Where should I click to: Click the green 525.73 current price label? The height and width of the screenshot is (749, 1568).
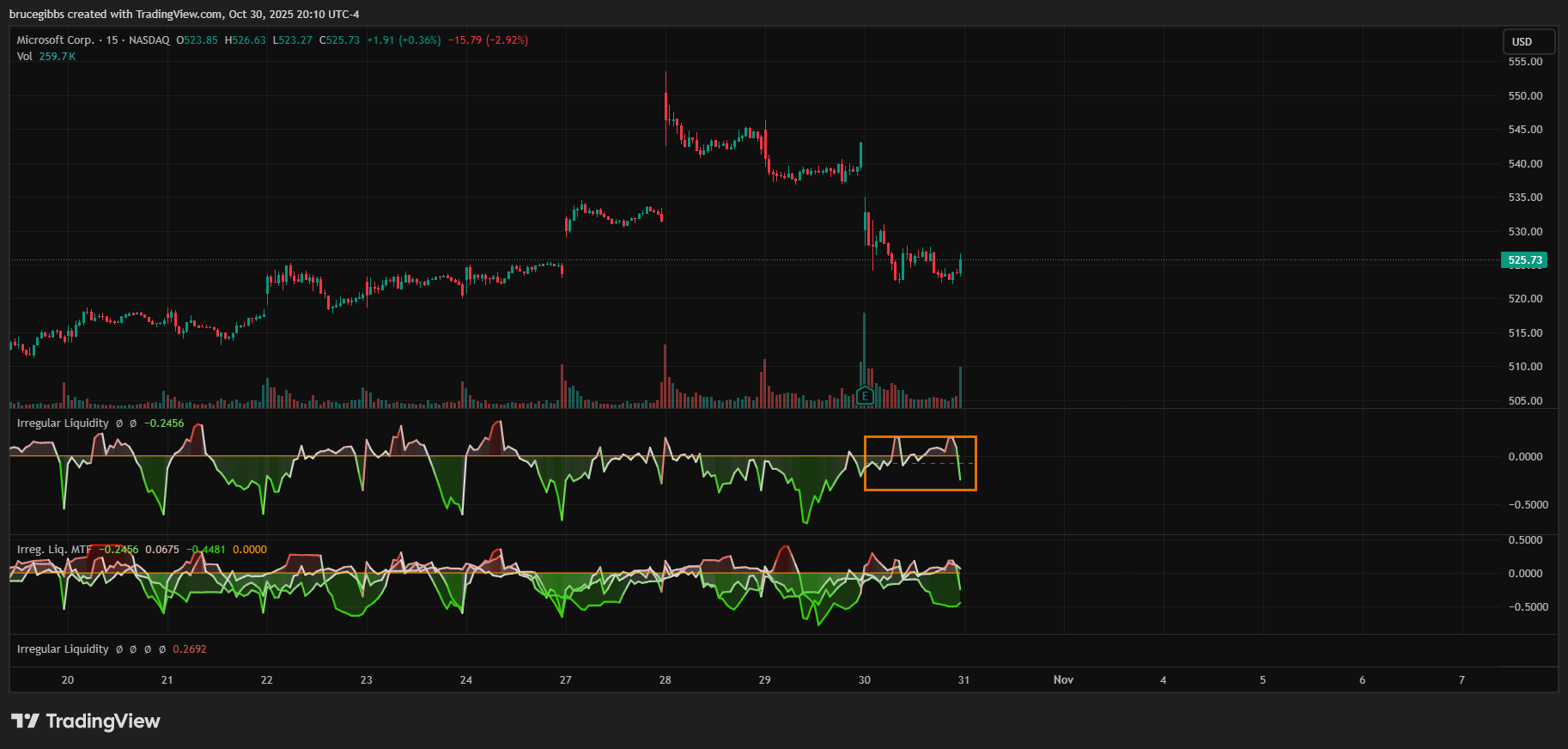(x=1524, y=260)
